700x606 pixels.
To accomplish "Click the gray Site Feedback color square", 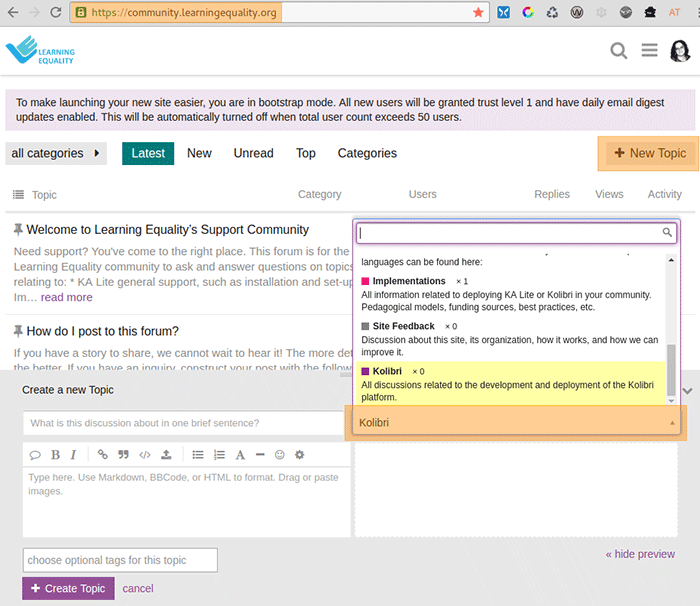I will pos(365,326).
